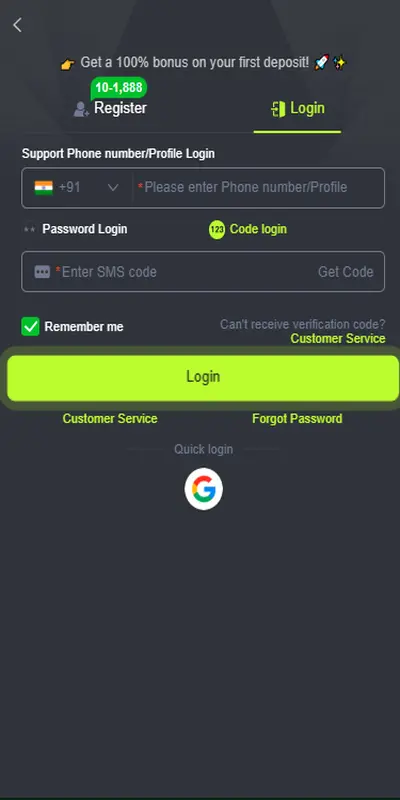Click the SMS code message icon

42,271
